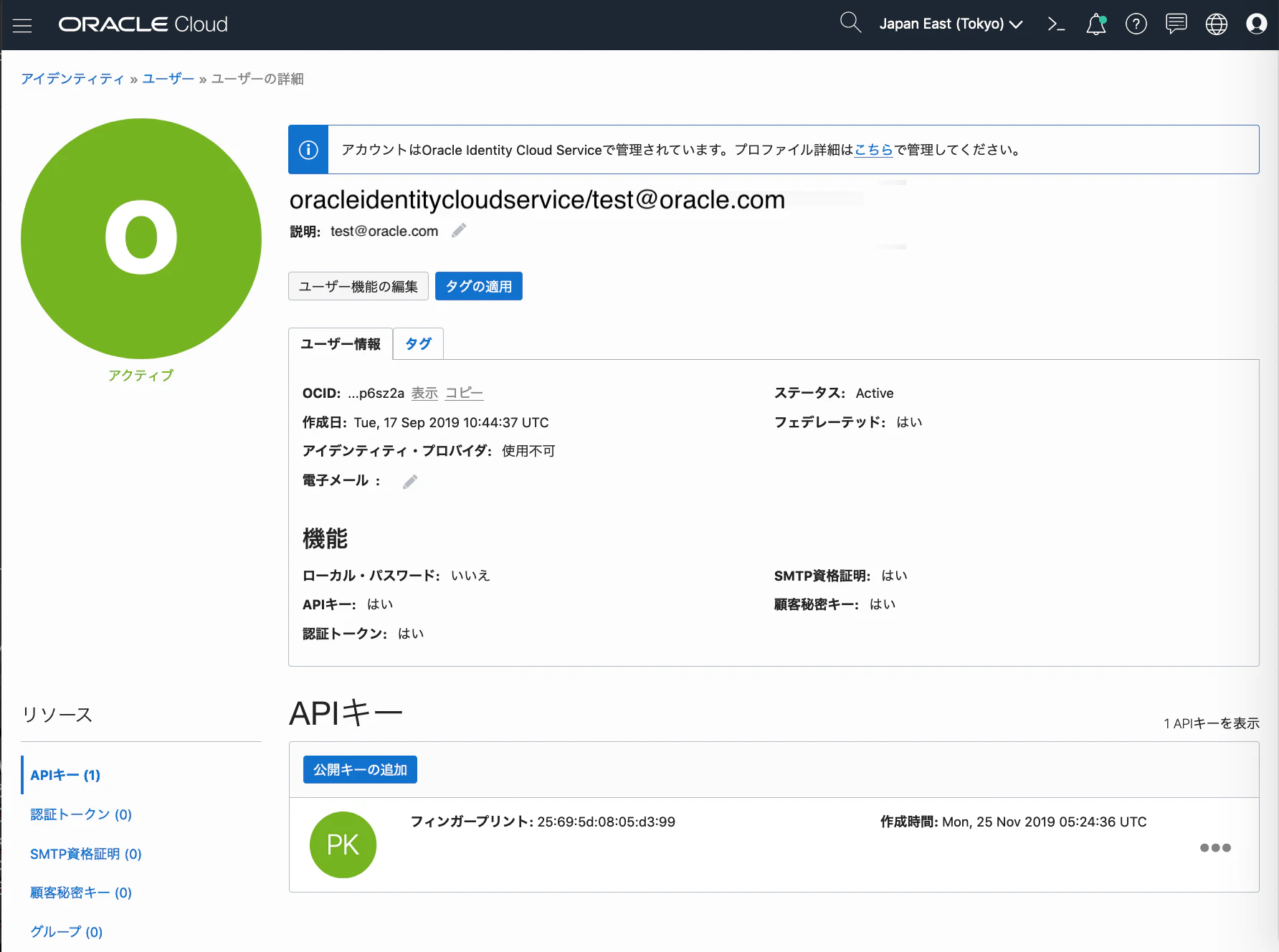Click the 公開キーの追加 button

360,770
